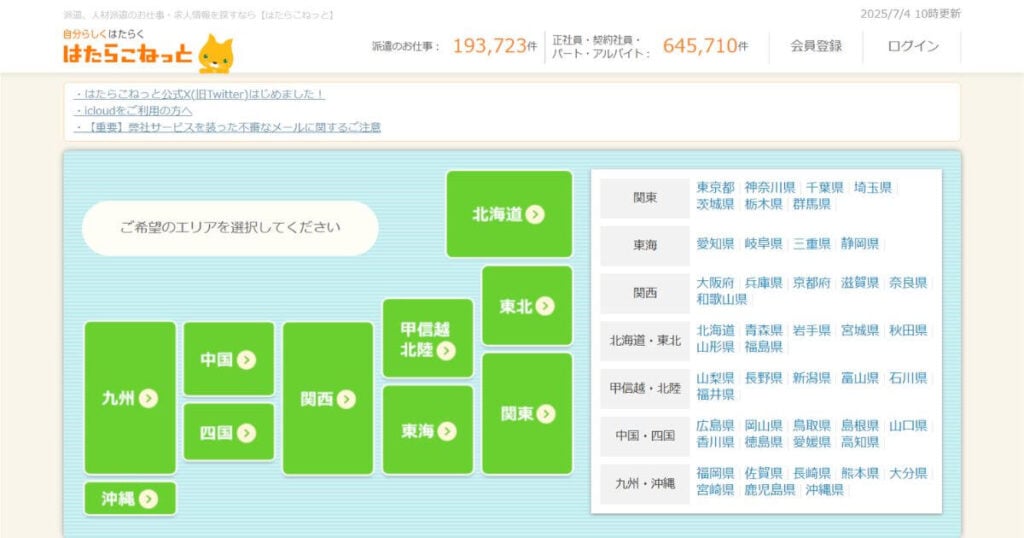Click the ログイン login link
This screenshot has height=538, width=1024.
tap(912, 46)
